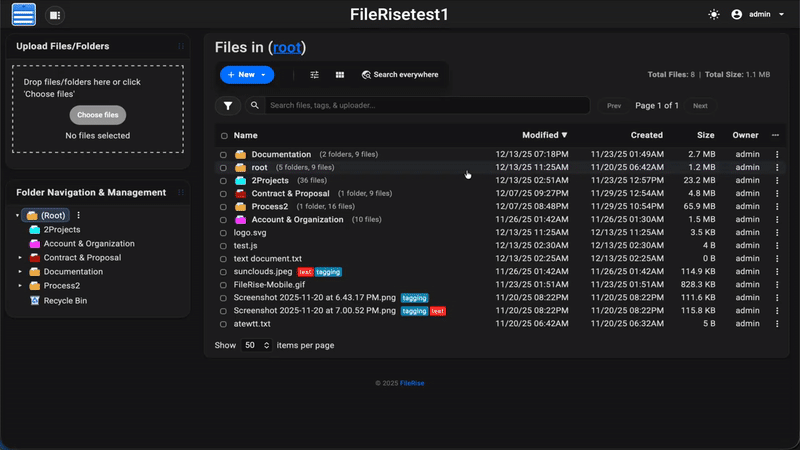The height and width of the screenshot is (450, 800).
Task: Click the FileRise footer link
Action: point(412,383)
